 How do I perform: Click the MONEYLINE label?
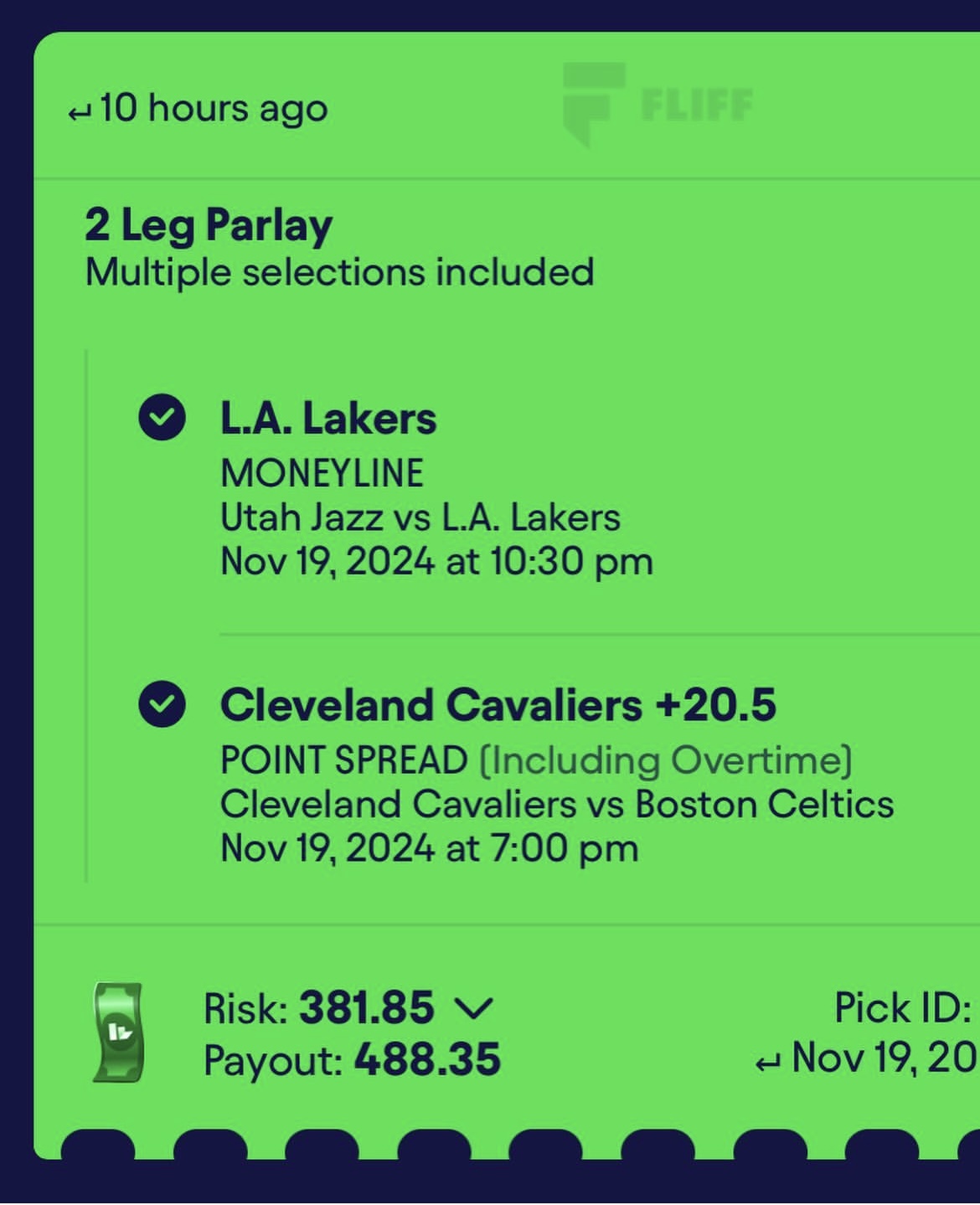[322, 473]
